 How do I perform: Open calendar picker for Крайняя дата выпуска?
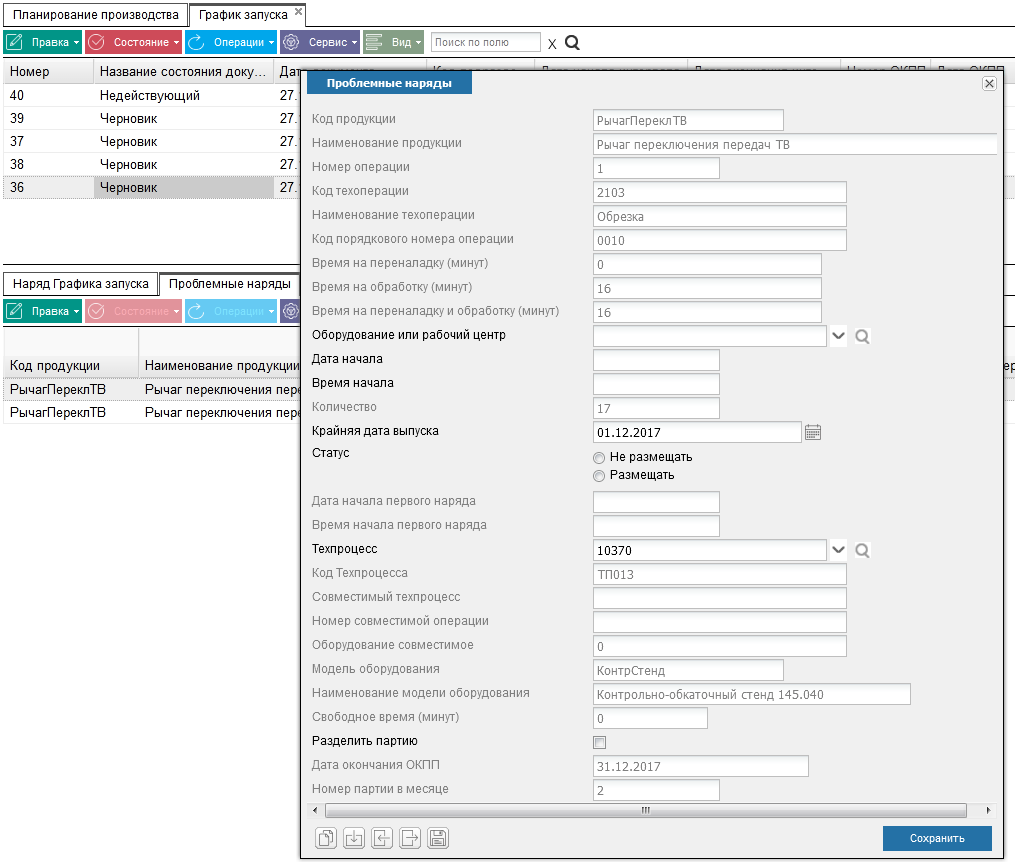coord(813,432)
